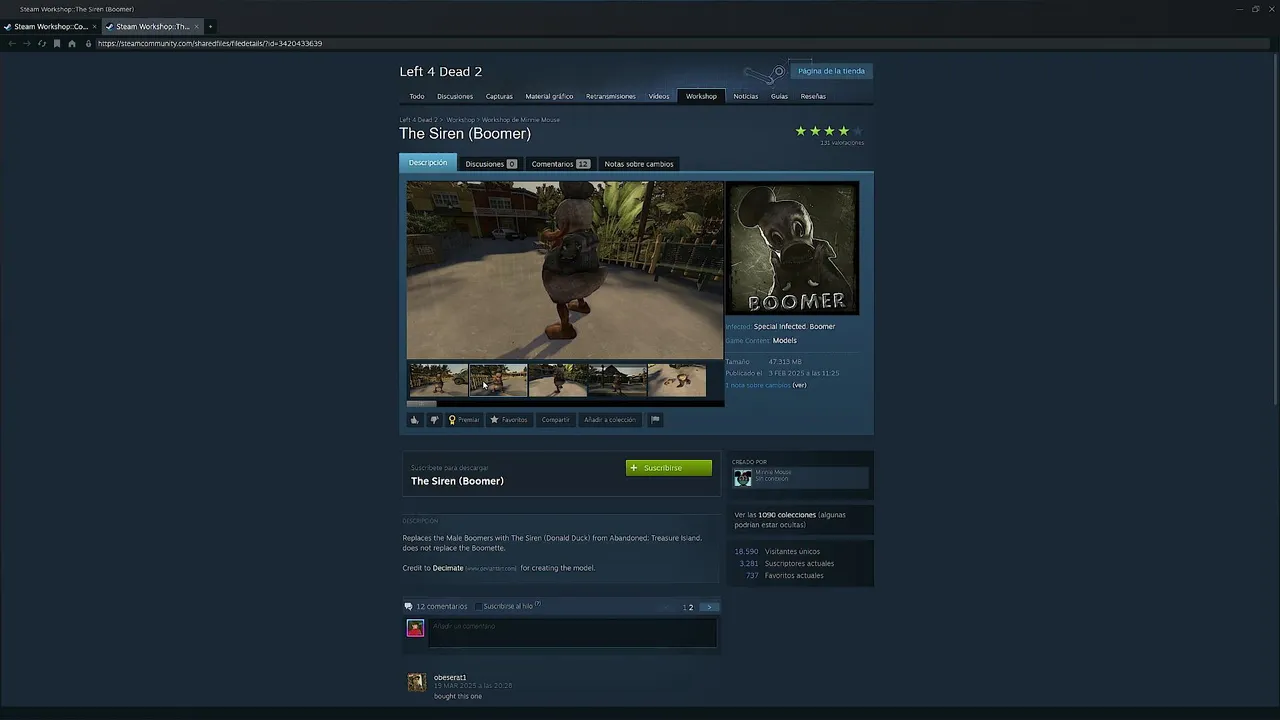The height and width of the screenshot is (720, 1280).
Task: Select the first screenshot thumbnail
Action: point(438,381)
